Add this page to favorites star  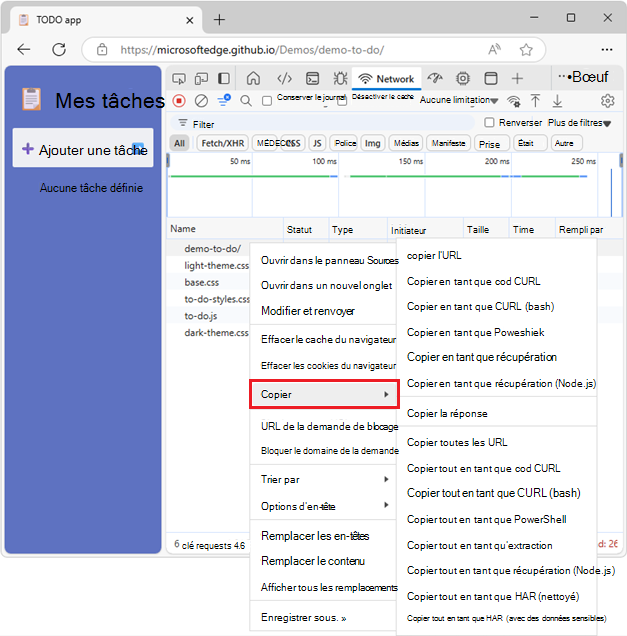[526, 50]
